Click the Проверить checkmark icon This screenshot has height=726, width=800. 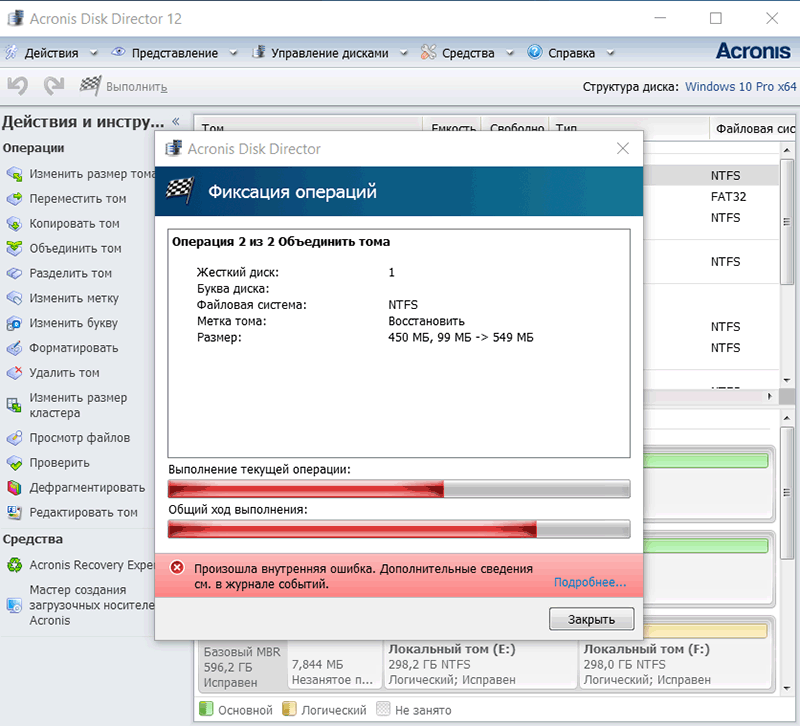tap(14, 463)
